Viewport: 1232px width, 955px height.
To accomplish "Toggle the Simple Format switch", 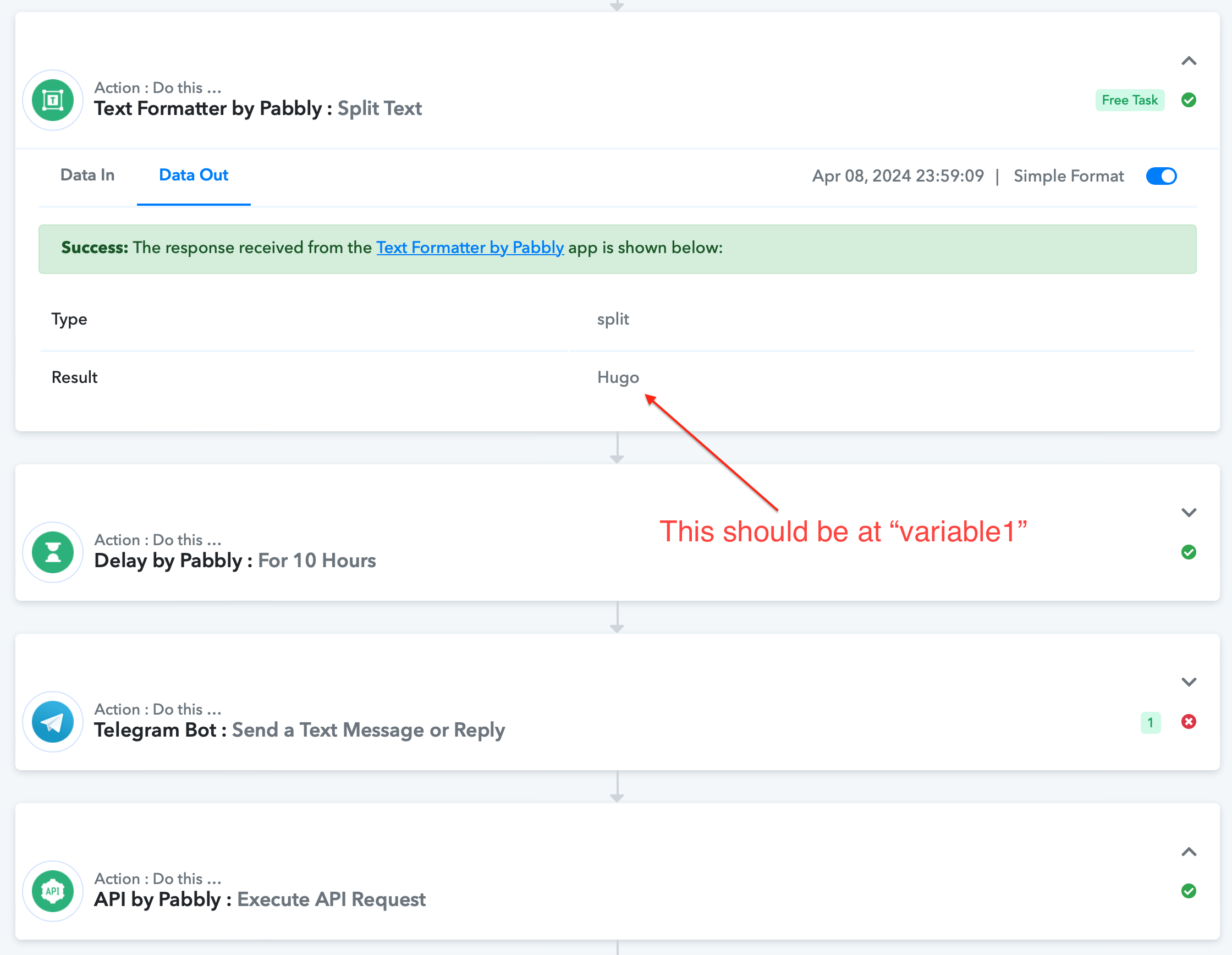I will point(1161,176).
